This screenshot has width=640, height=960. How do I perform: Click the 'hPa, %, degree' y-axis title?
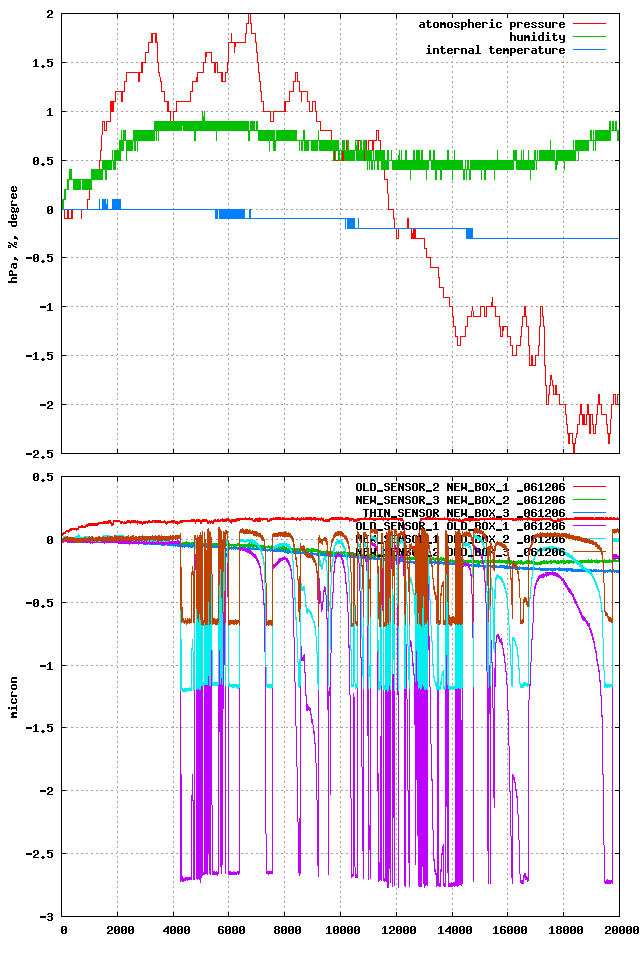13,234
